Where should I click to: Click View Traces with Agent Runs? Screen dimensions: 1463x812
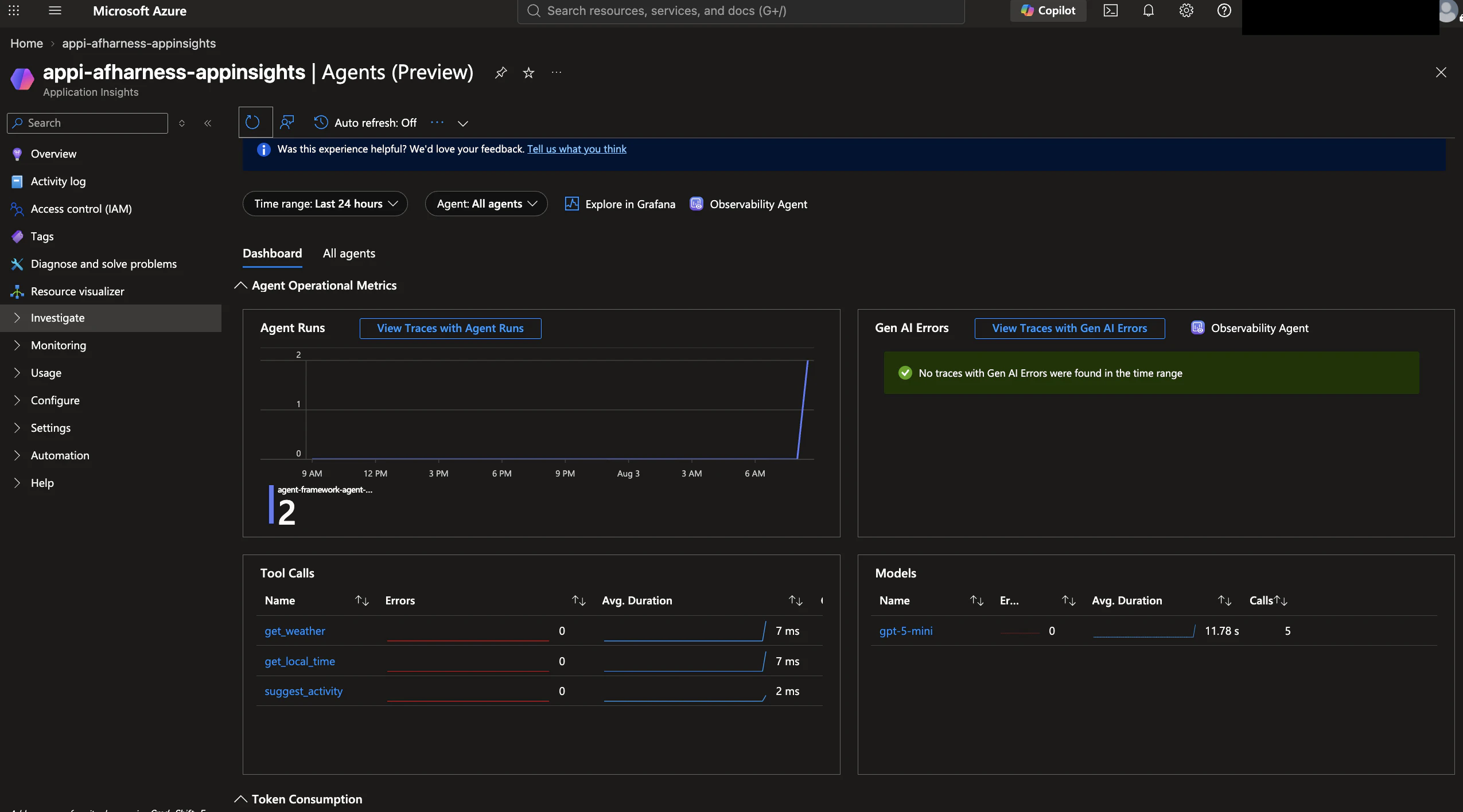[x=450, y=329]
